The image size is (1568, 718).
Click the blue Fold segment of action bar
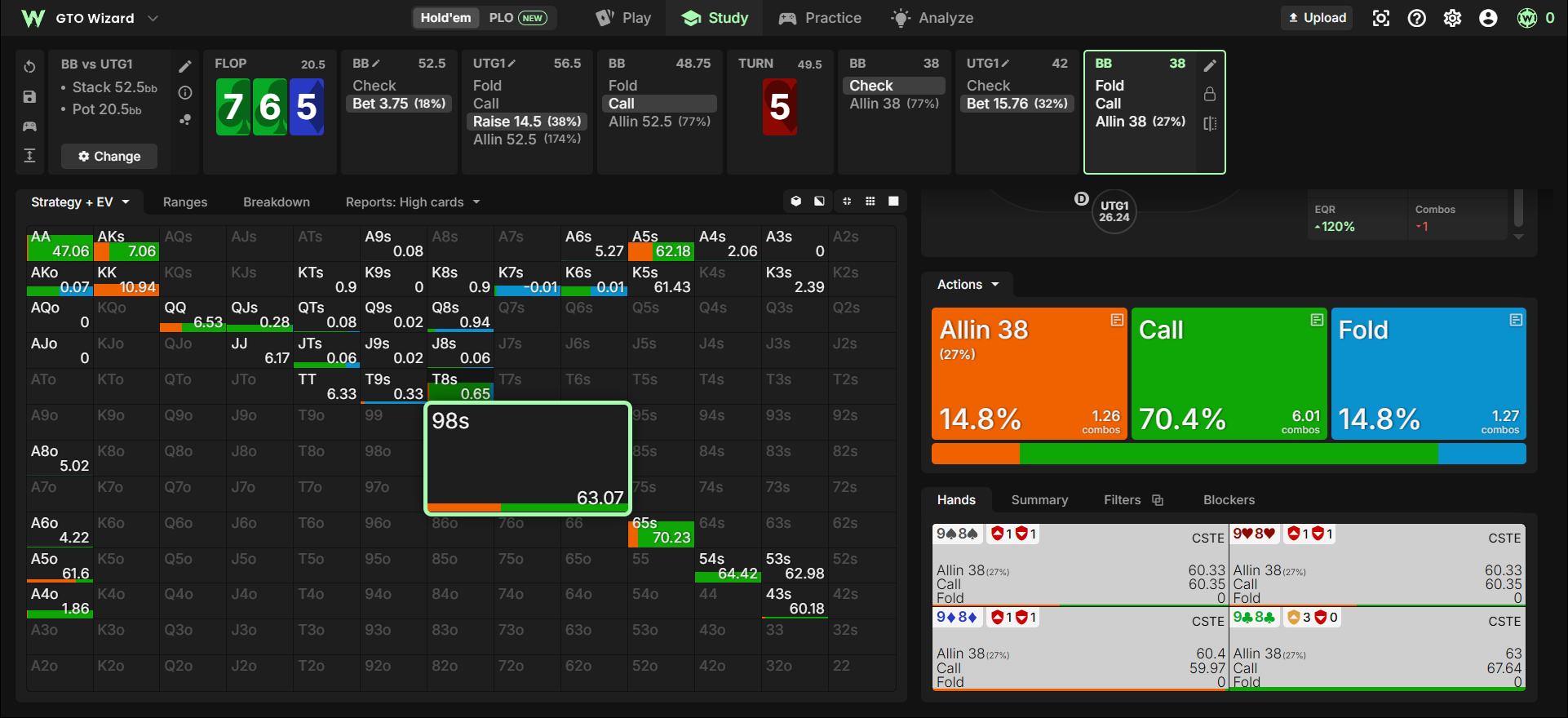(x=1482, y=454)
